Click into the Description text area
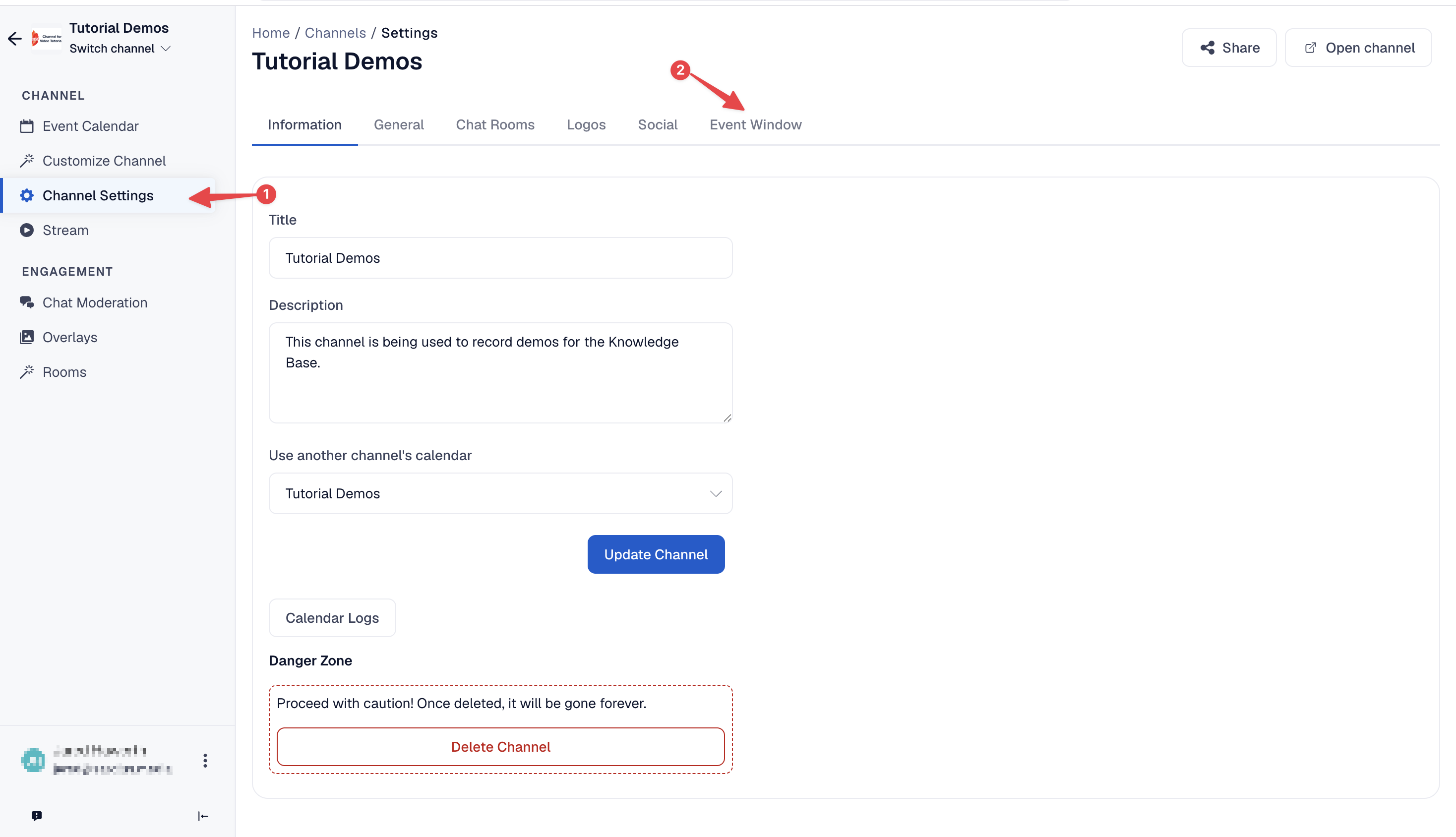Screen dimensions: 1456x837 (x=501, y=372)
